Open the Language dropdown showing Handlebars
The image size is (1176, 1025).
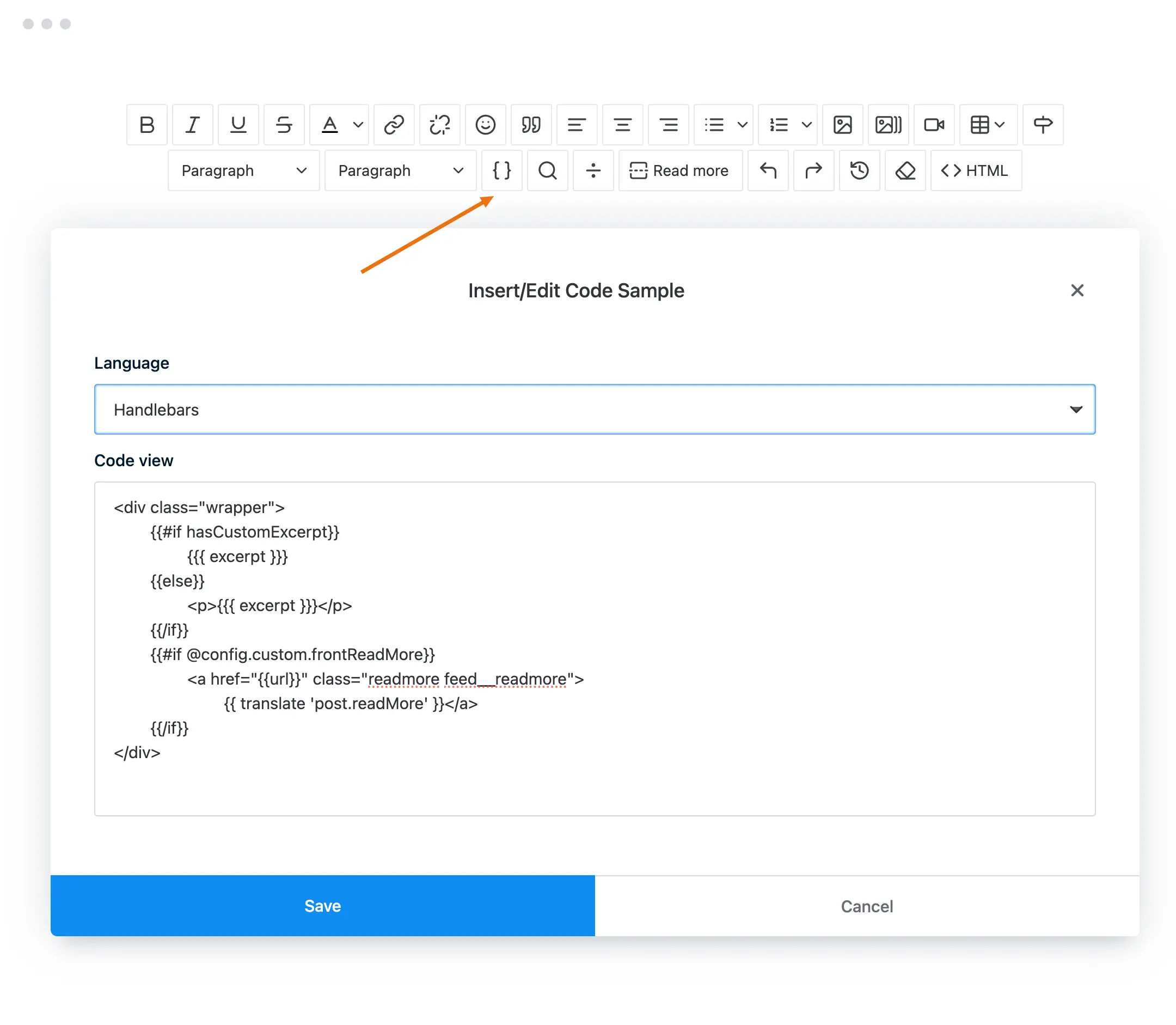(595, 409)
